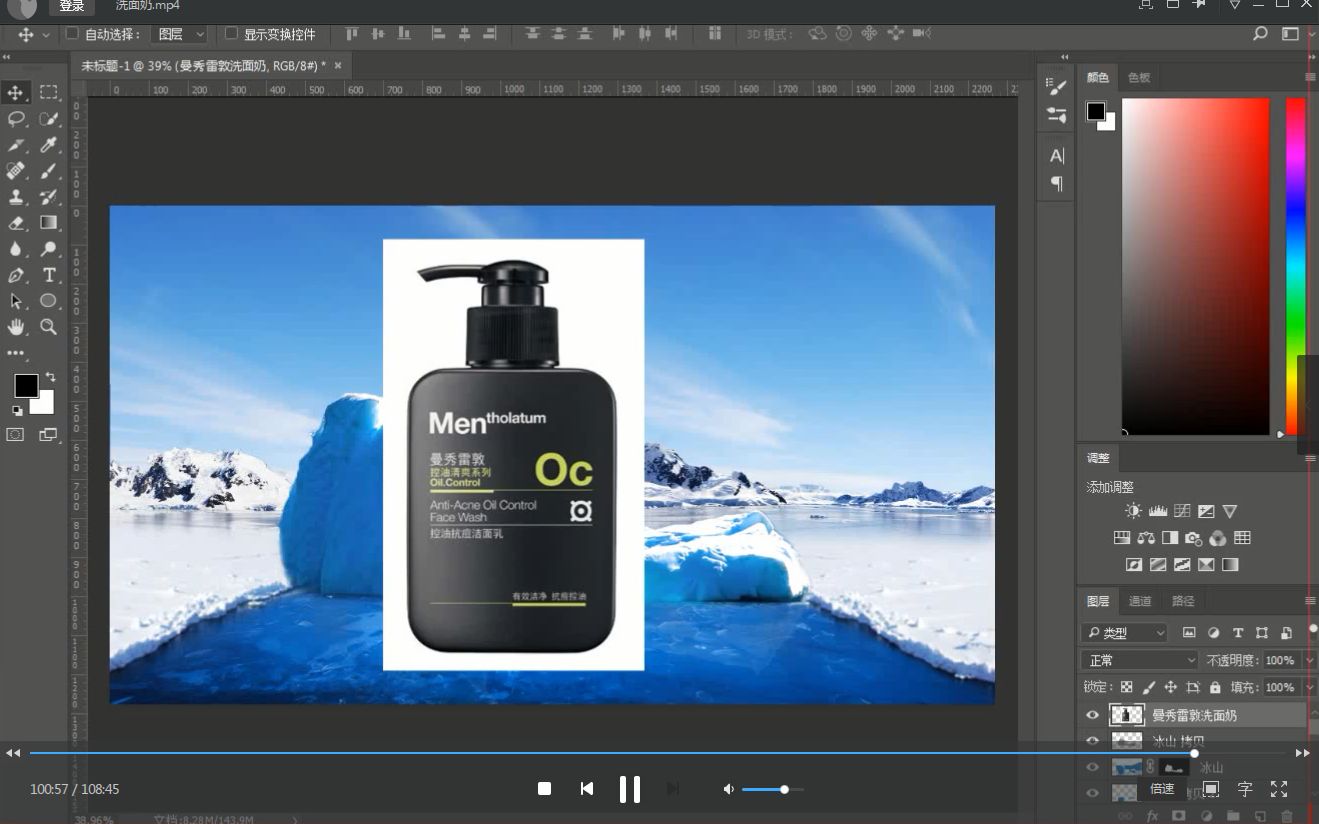1319x824 pixels.
Task: Open the Move tool preset dropdown
Action: (46, 34)
